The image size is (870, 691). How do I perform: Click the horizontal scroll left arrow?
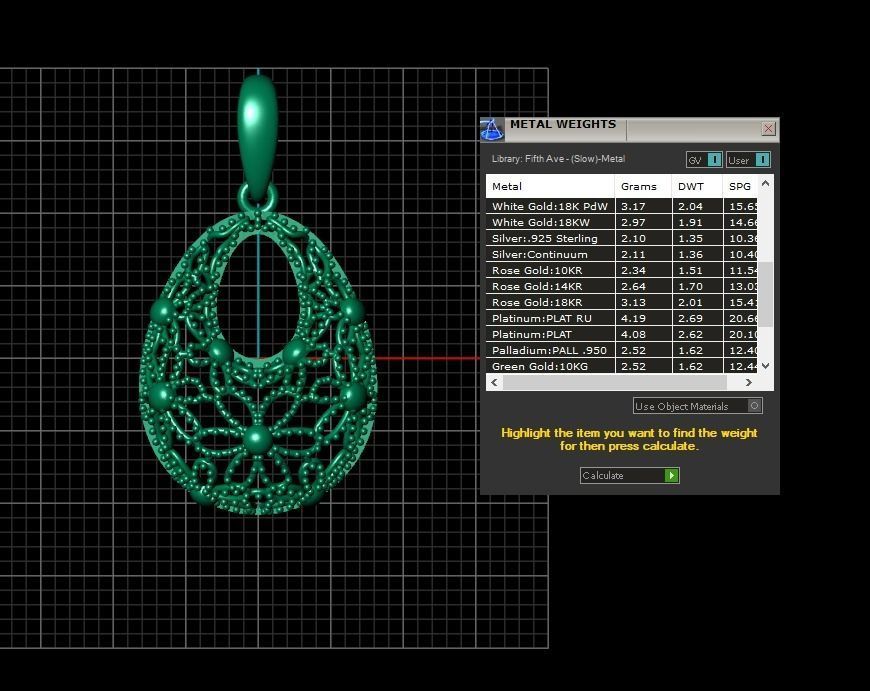pyautogui.click(x=494, y=382)
